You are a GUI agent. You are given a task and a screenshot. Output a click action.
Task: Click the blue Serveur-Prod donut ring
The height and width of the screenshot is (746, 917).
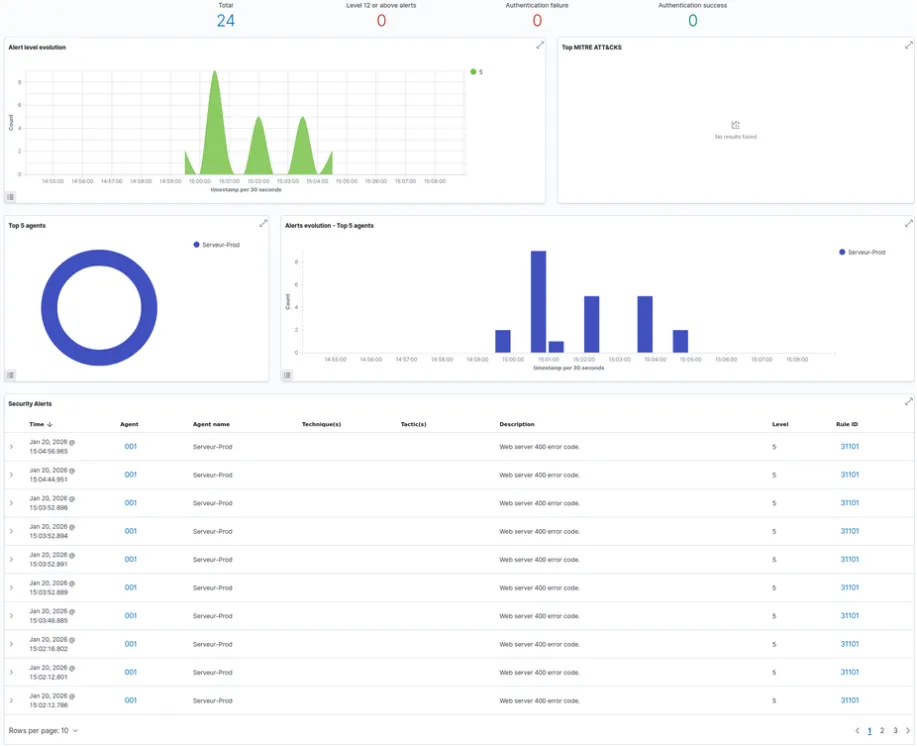[x=48, y=302]
